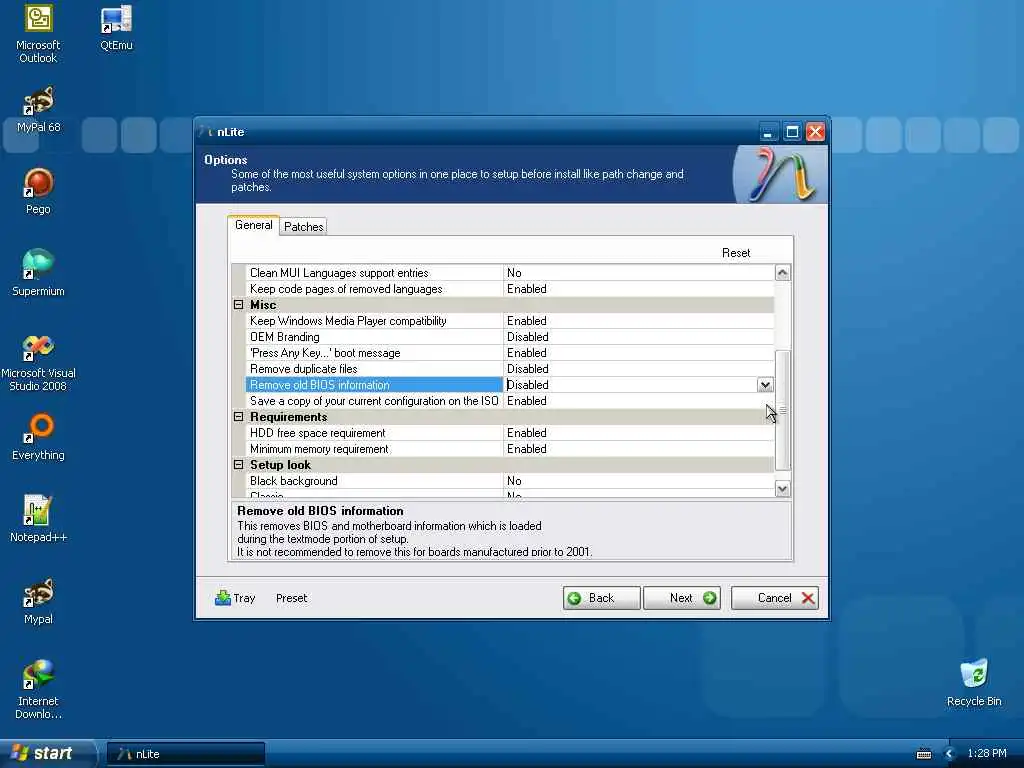
Task: Open QtEmu desktop shortcut
Action: point(116,27)
